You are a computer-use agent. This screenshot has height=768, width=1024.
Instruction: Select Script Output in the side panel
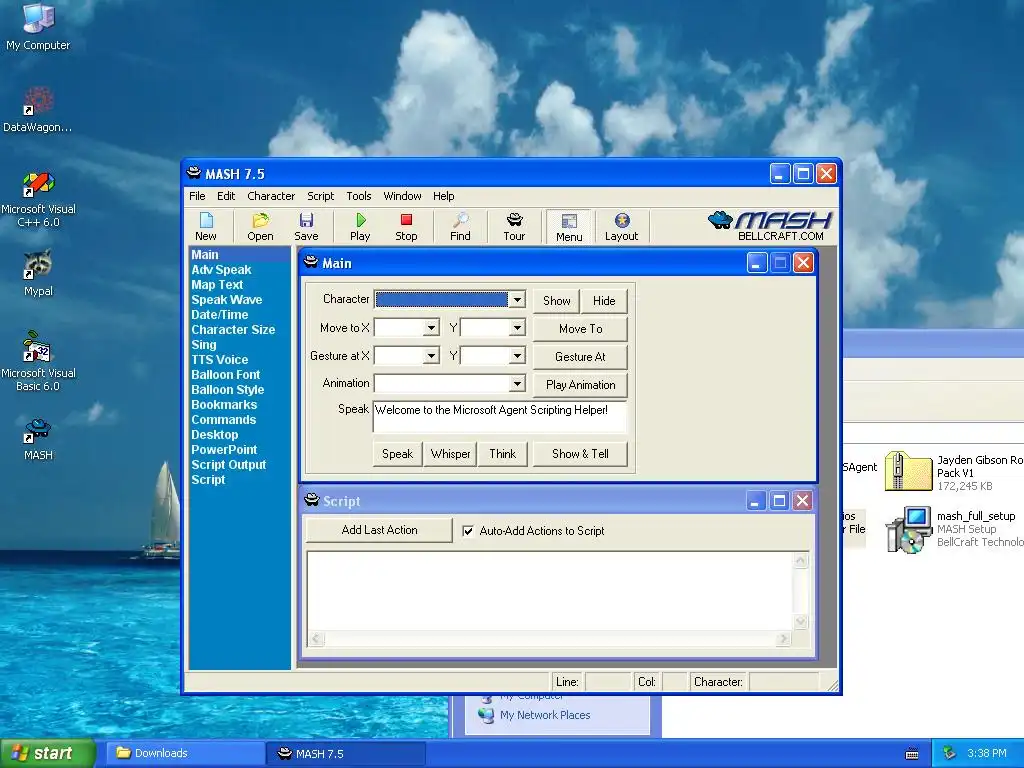point(229,465)
